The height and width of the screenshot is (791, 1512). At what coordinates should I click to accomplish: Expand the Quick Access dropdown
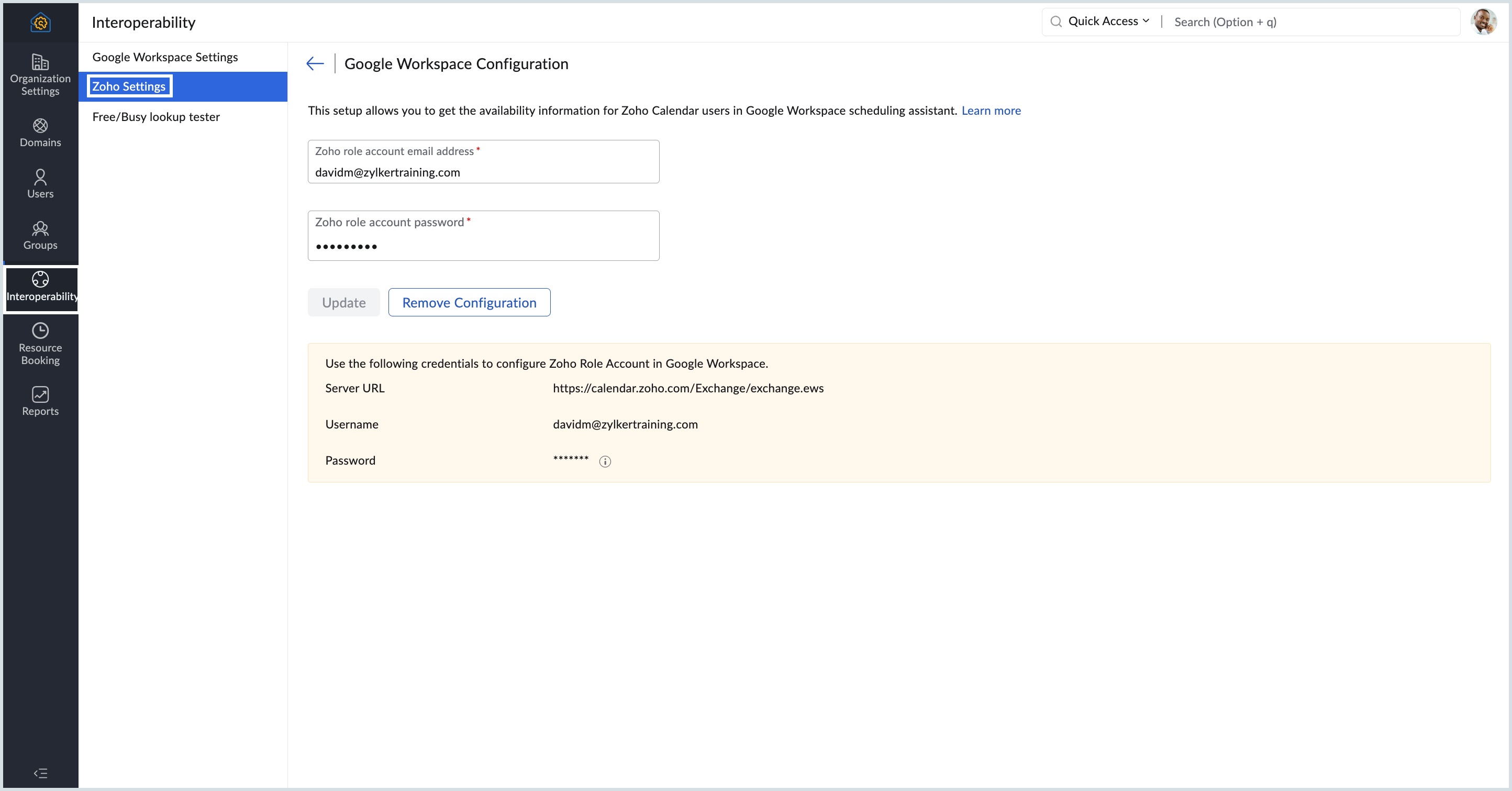(x=1109, y=21)
